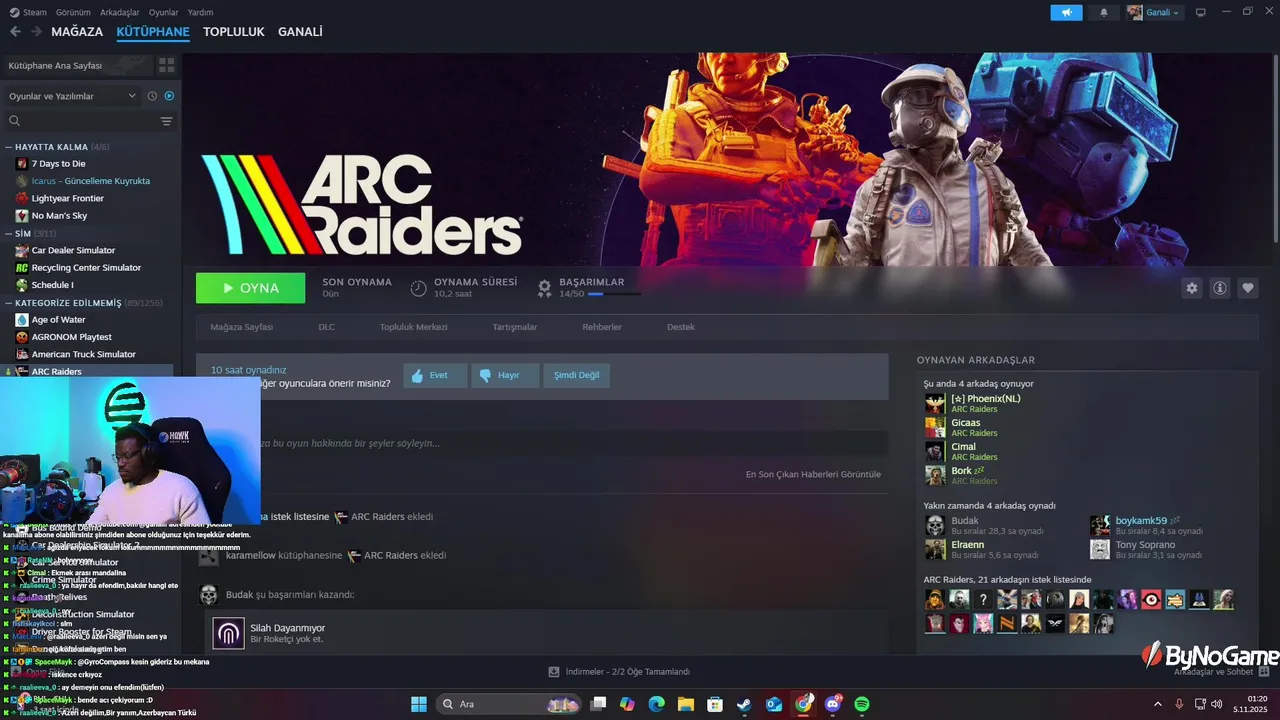Open DLC game tab
The width and height of the screenshot is (1280, 720).
327,327
